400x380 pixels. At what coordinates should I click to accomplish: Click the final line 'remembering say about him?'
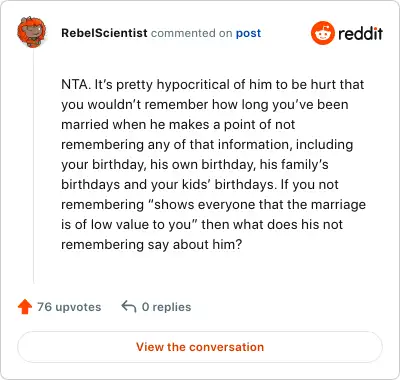point(151,245)
